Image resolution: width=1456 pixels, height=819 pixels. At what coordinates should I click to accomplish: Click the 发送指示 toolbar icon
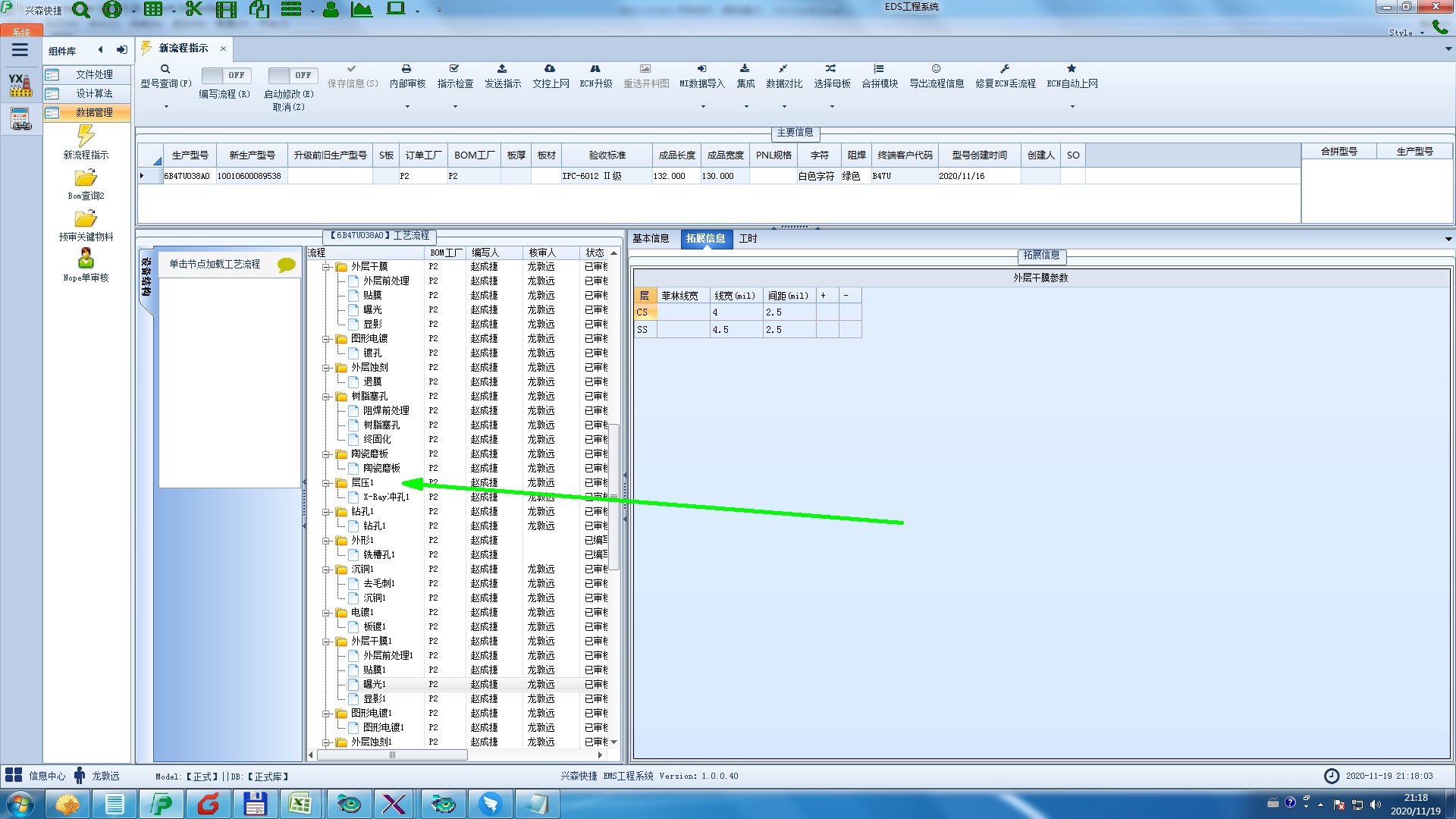tap(502, 69)
